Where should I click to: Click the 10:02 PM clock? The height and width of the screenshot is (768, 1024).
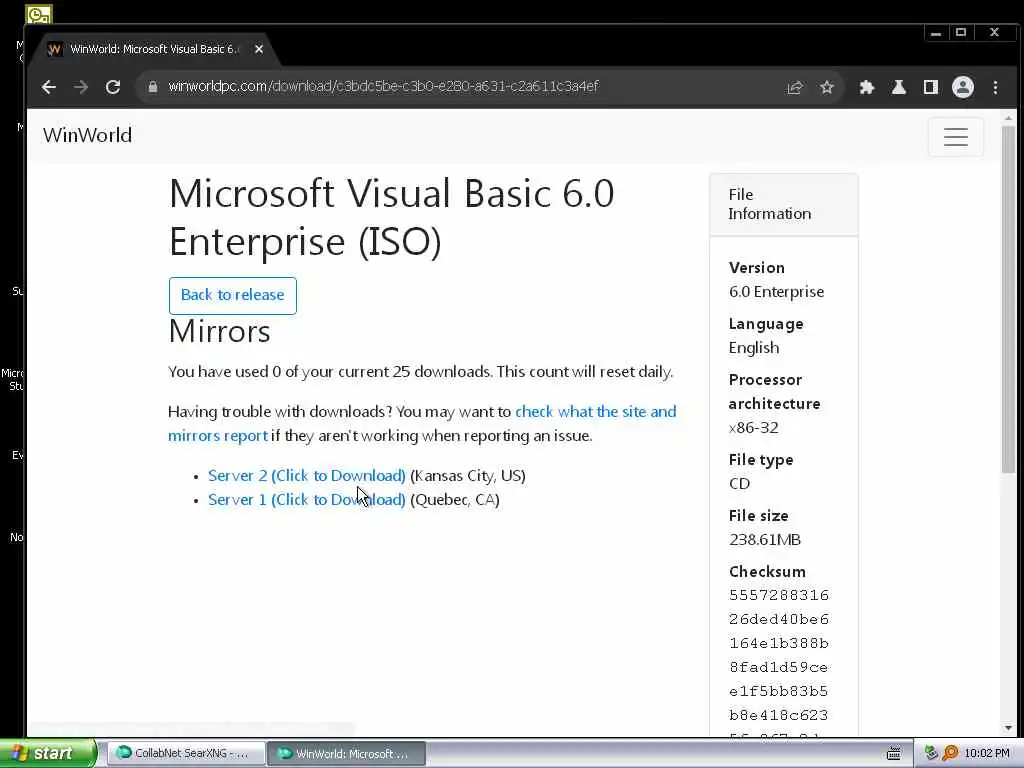[986, 753]
